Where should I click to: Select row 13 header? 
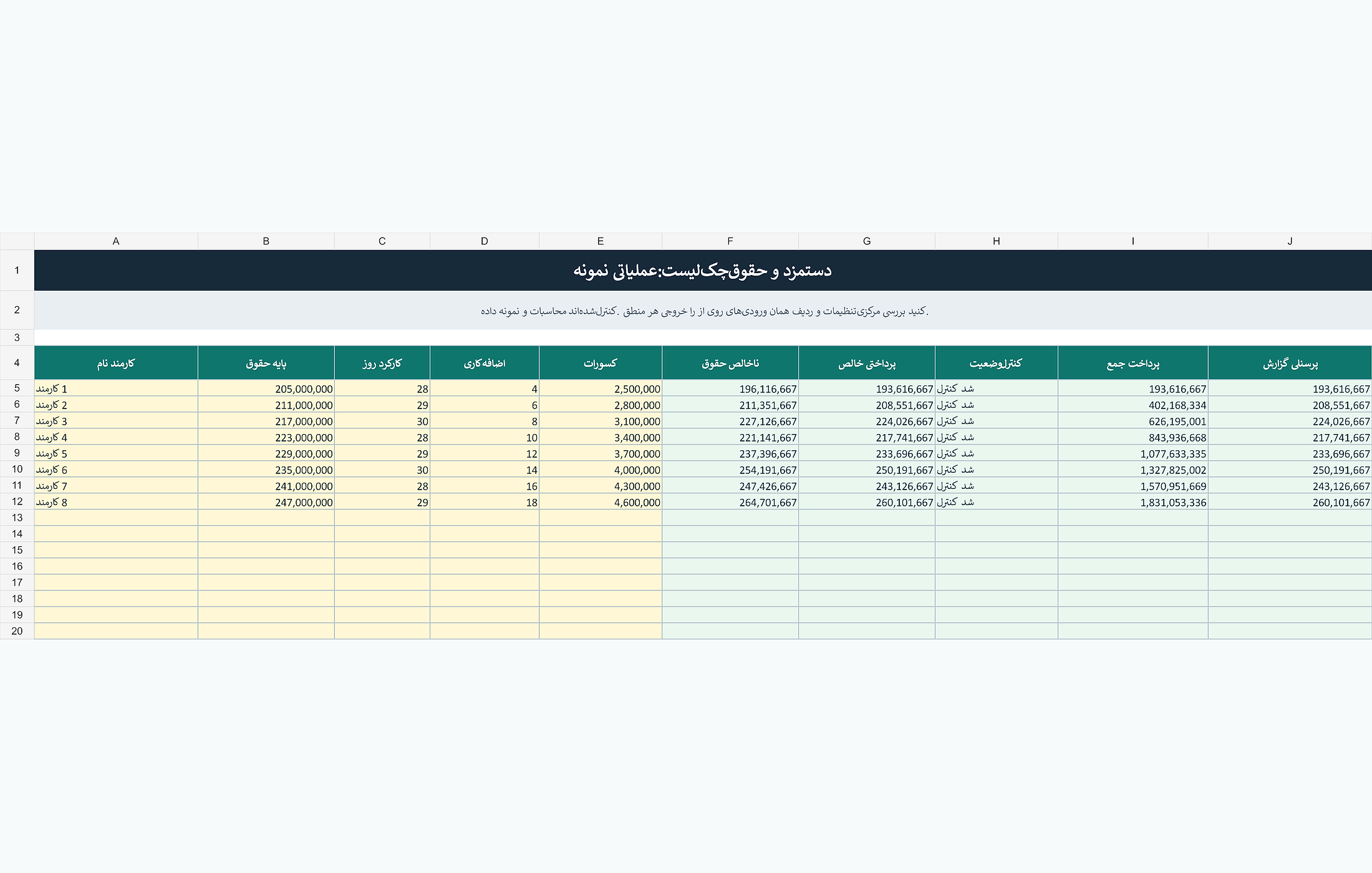(17, 518)
